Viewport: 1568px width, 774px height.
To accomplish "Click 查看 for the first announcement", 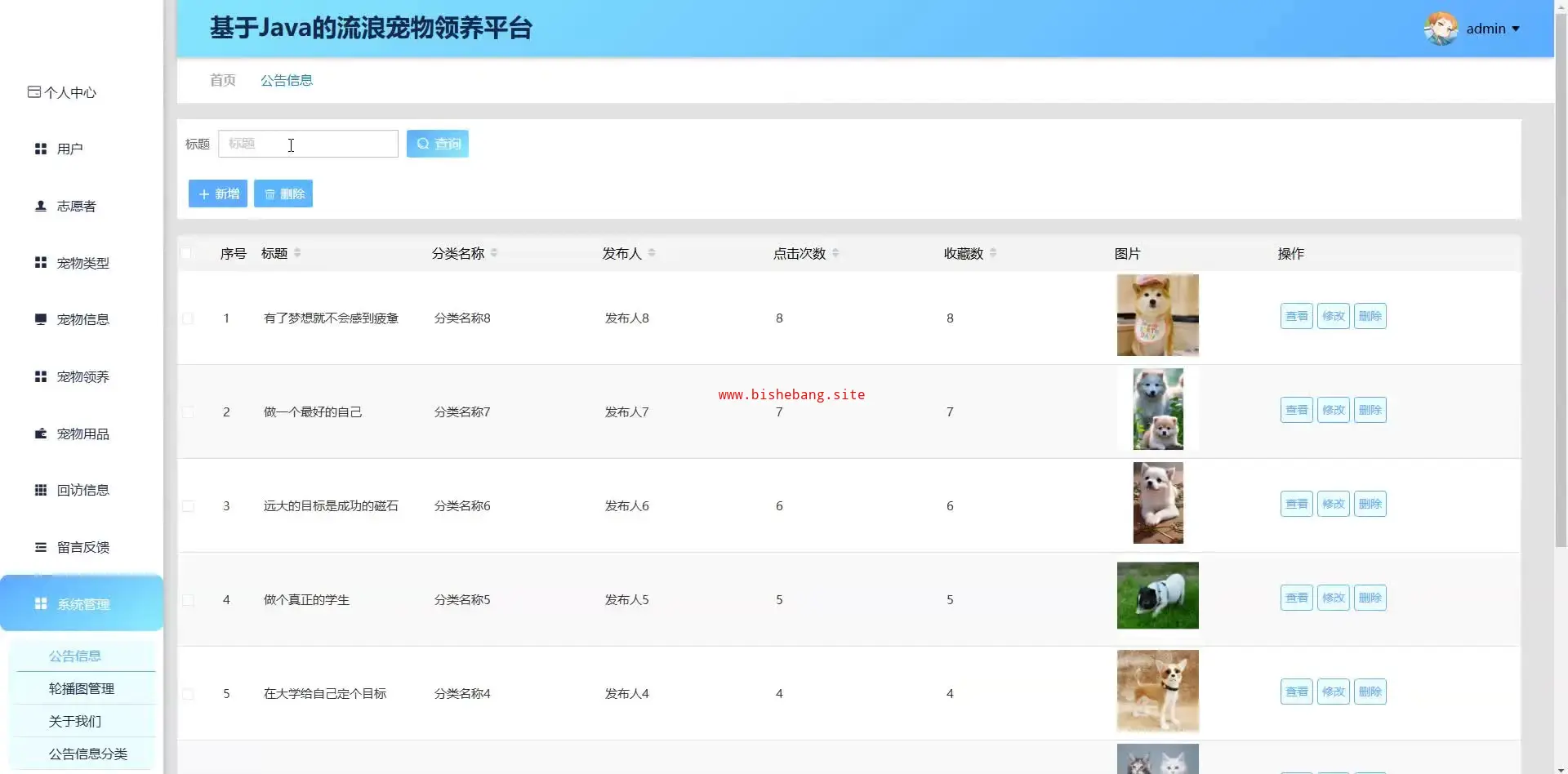I will [x=1296, y=316].
